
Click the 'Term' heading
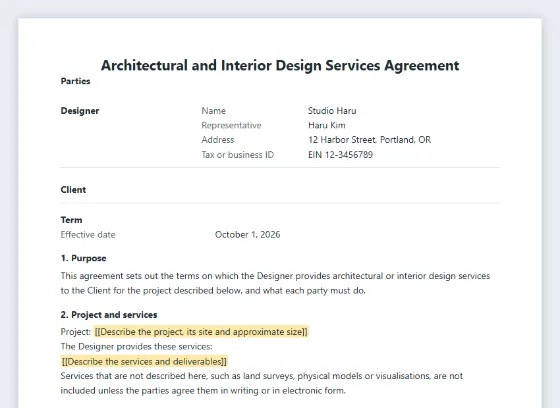(71, 220)
